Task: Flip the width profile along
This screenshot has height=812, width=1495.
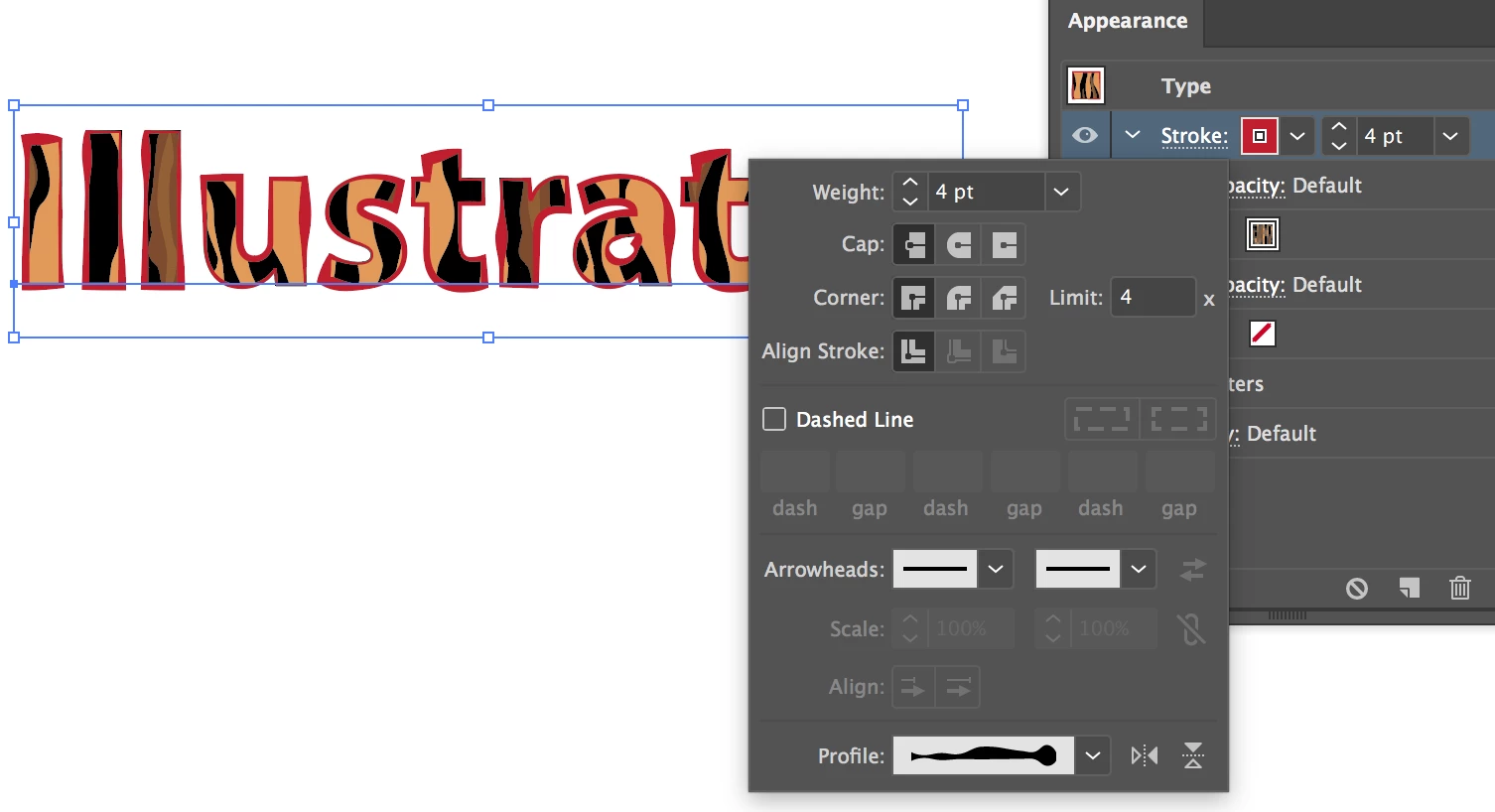Action: (x=1145, y=755)
